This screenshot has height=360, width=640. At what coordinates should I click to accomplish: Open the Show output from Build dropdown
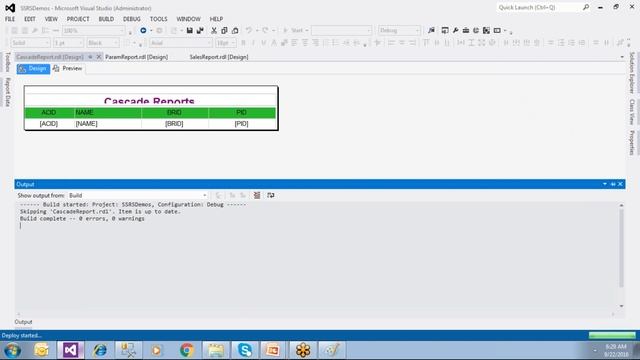click(x=138, y=196)
